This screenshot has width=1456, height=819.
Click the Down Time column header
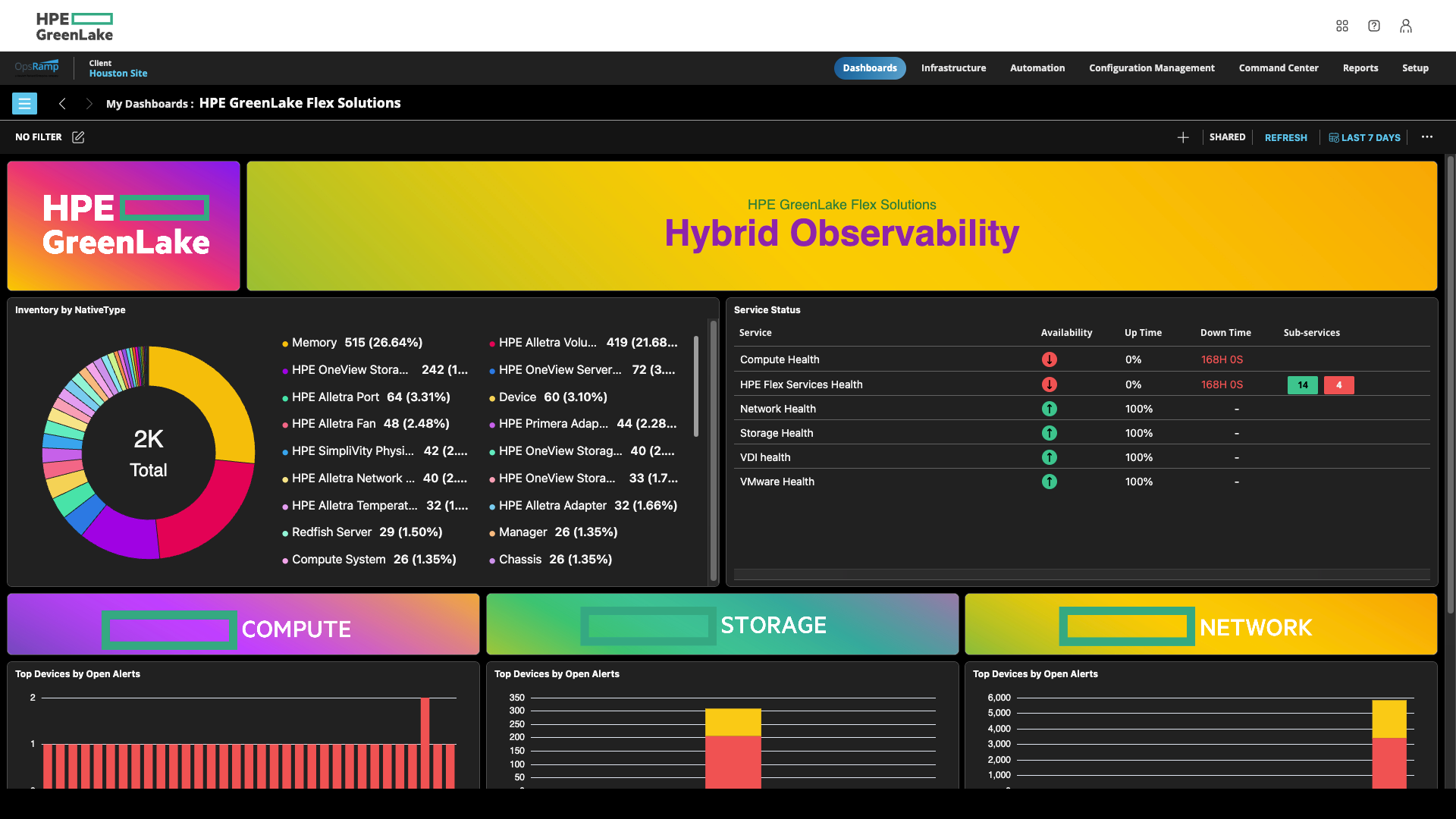(1225, 333)
